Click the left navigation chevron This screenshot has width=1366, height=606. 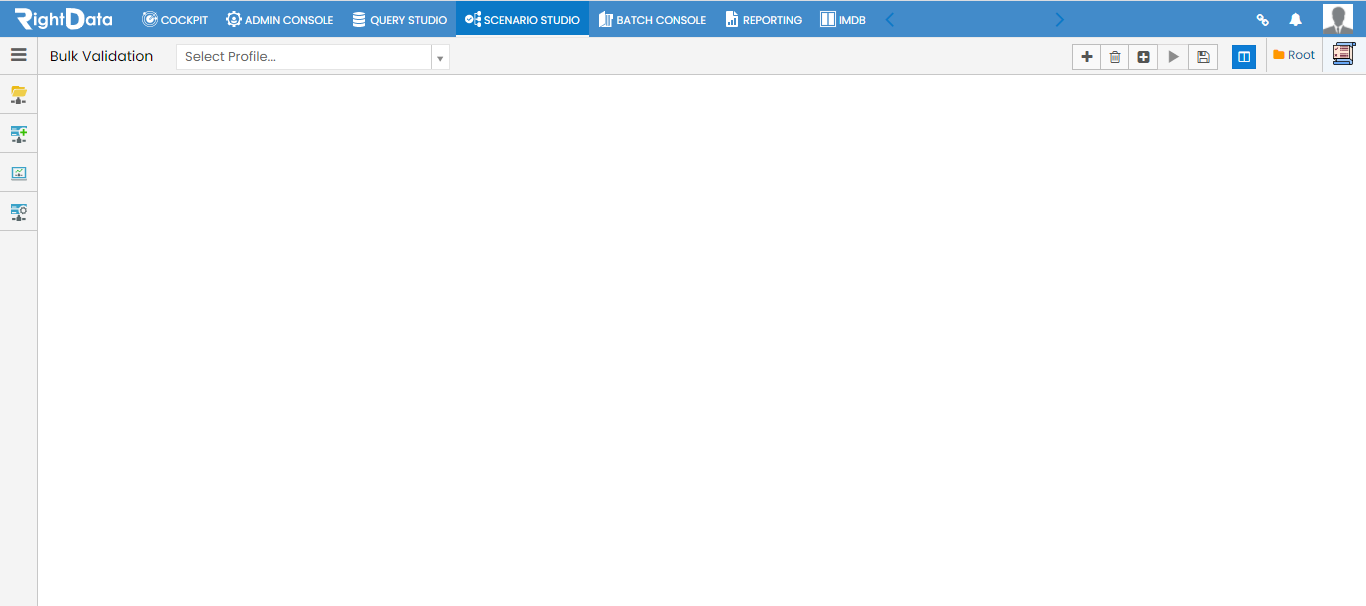coord(890,19)
